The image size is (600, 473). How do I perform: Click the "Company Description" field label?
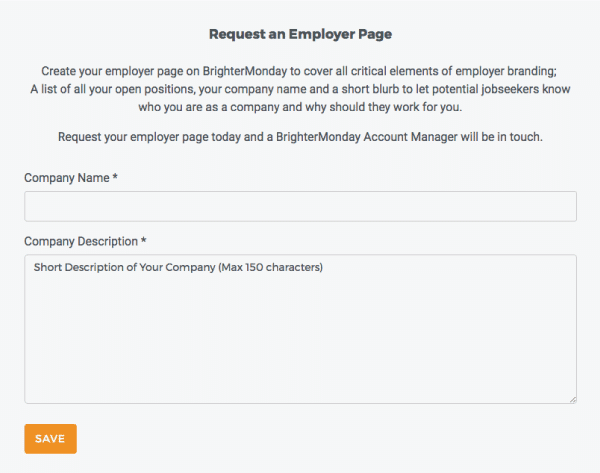click(x=81, y=241)
